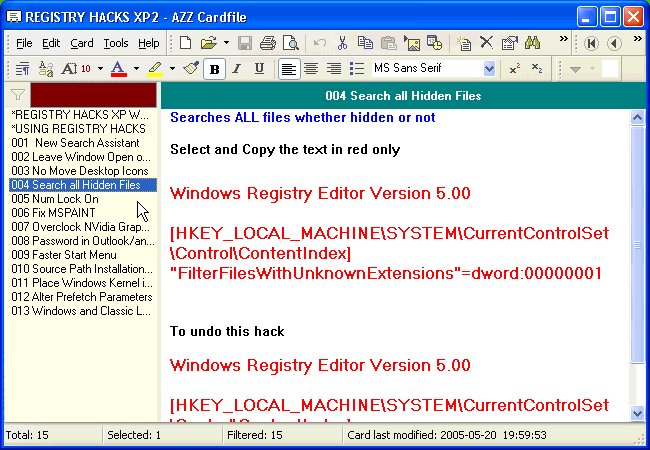
Task: Go to the previous card
Action: [614, 43]
